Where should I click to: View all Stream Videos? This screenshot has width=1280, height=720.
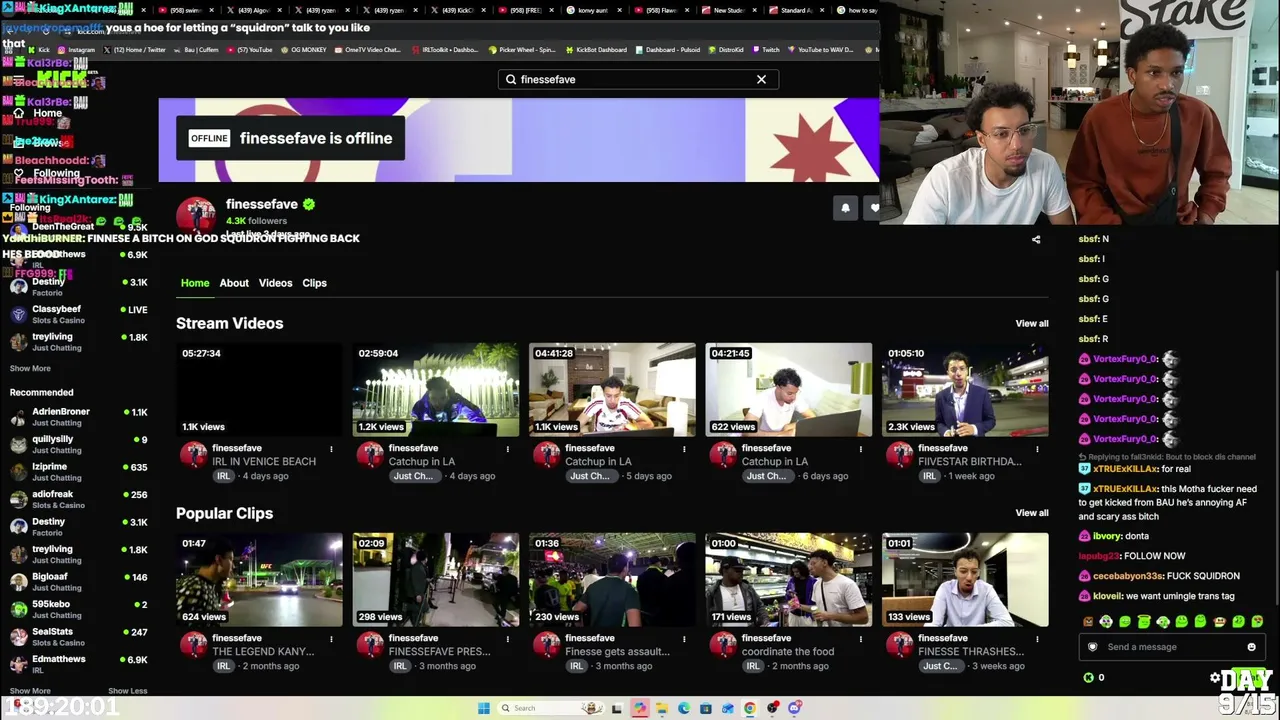point(1032,324)
